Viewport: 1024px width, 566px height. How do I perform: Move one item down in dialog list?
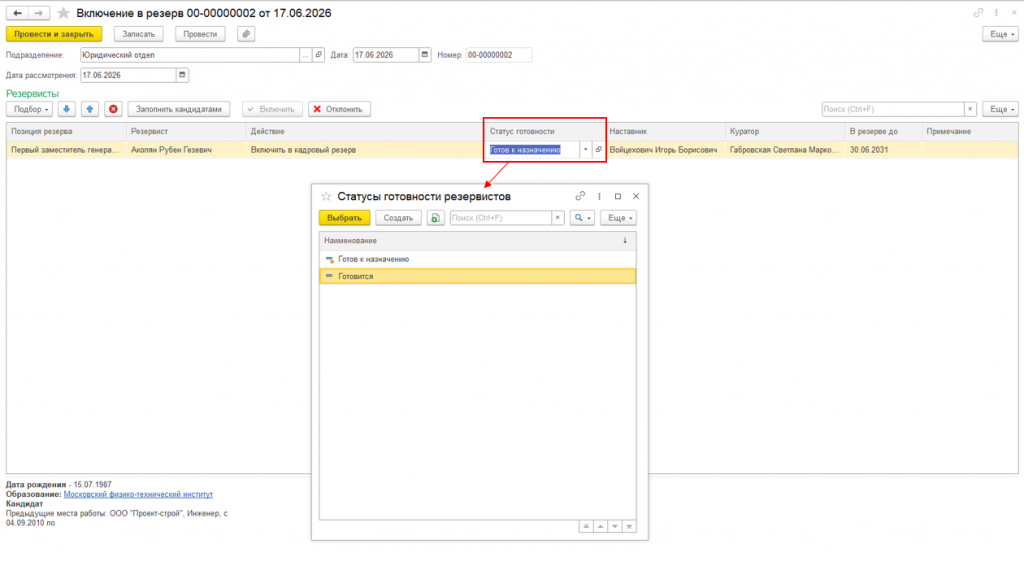click(615, 526)
